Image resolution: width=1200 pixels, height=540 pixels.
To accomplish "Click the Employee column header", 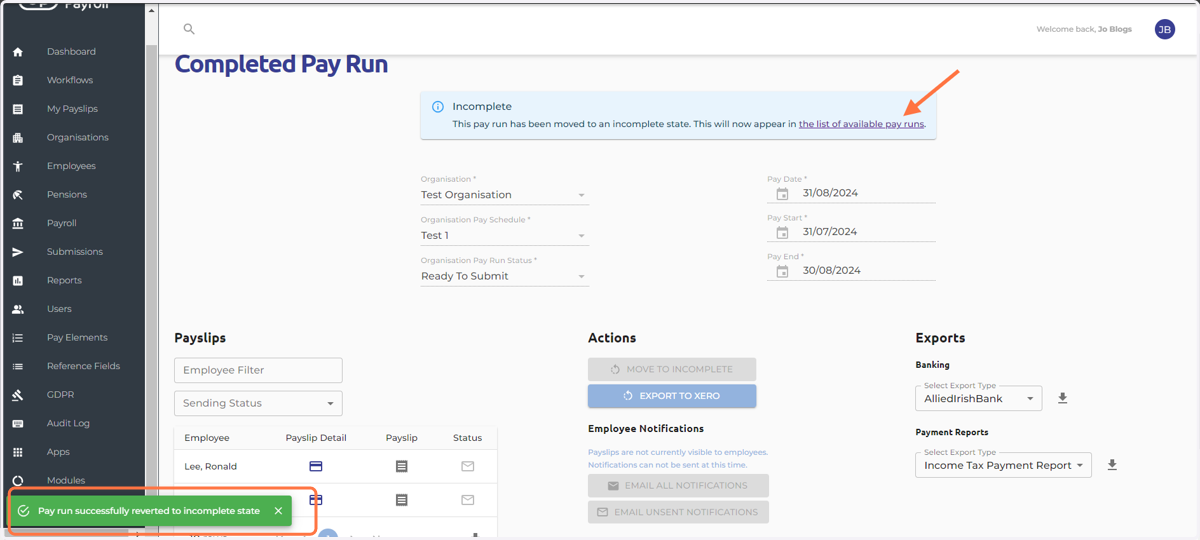I will 207,438.
